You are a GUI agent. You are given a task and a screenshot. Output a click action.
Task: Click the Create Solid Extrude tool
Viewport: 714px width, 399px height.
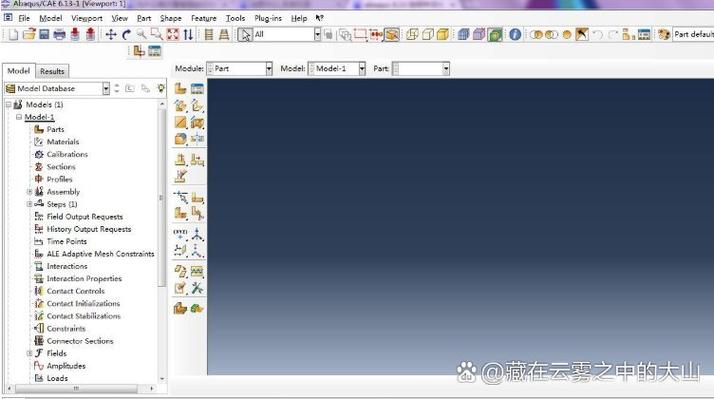pos(180,106)
